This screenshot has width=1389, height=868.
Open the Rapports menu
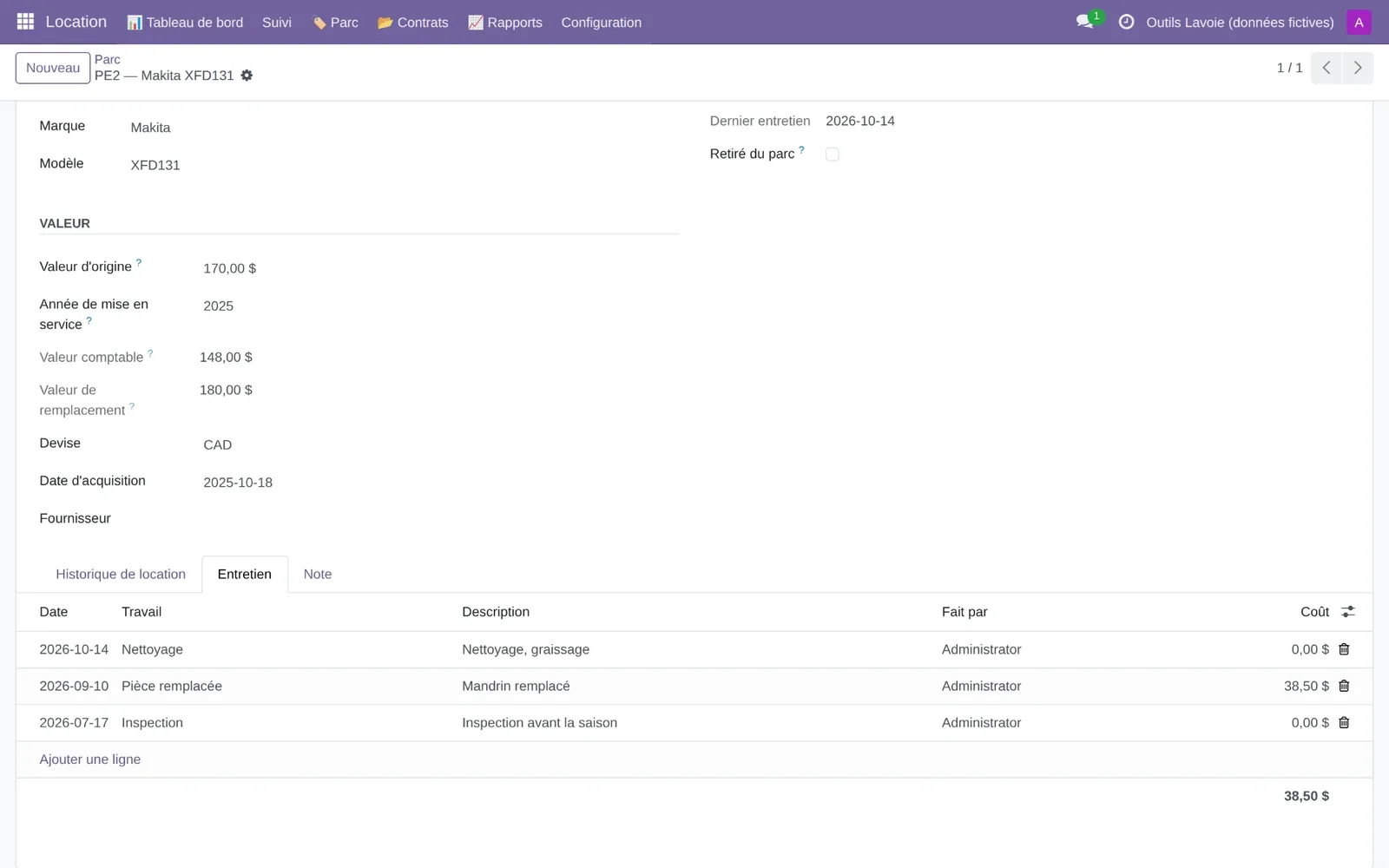tap(505, 23)
